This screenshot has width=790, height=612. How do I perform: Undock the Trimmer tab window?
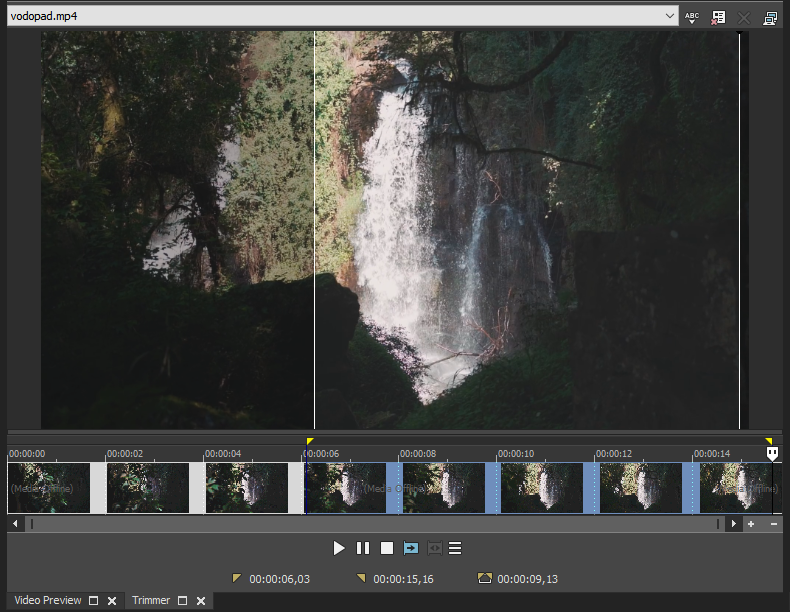182,601
